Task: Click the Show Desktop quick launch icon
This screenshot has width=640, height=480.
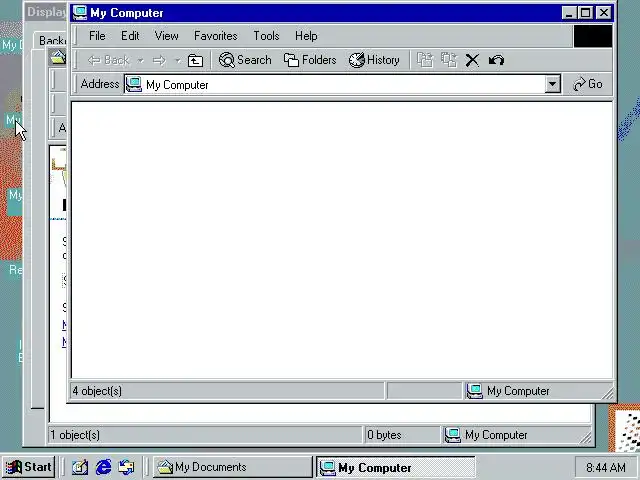Action: (80, 467)
